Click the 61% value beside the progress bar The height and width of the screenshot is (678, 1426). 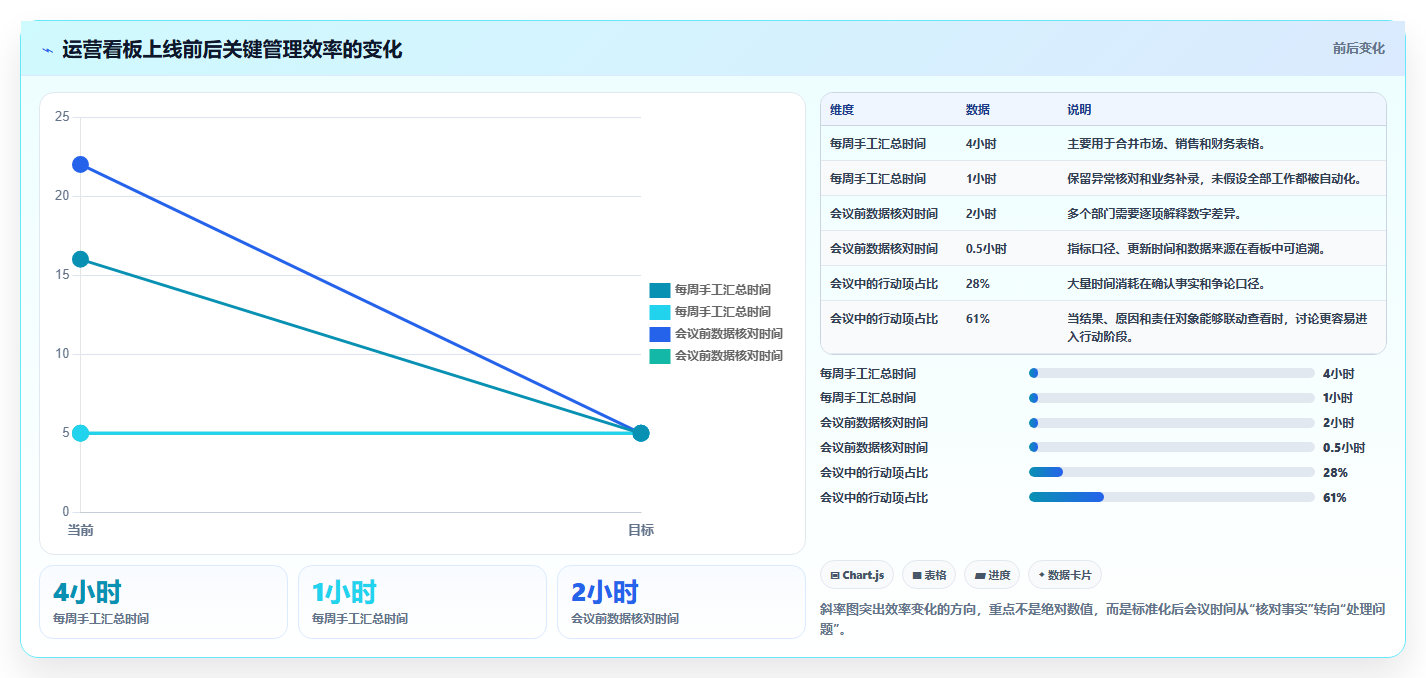click(x=1335, y=498)
